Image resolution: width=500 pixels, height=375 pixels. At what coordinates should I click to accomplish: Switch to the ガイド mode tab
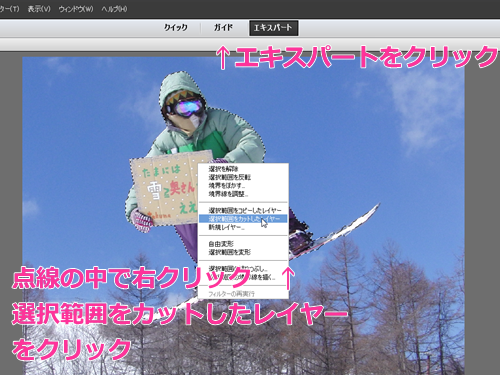[223, 28]
